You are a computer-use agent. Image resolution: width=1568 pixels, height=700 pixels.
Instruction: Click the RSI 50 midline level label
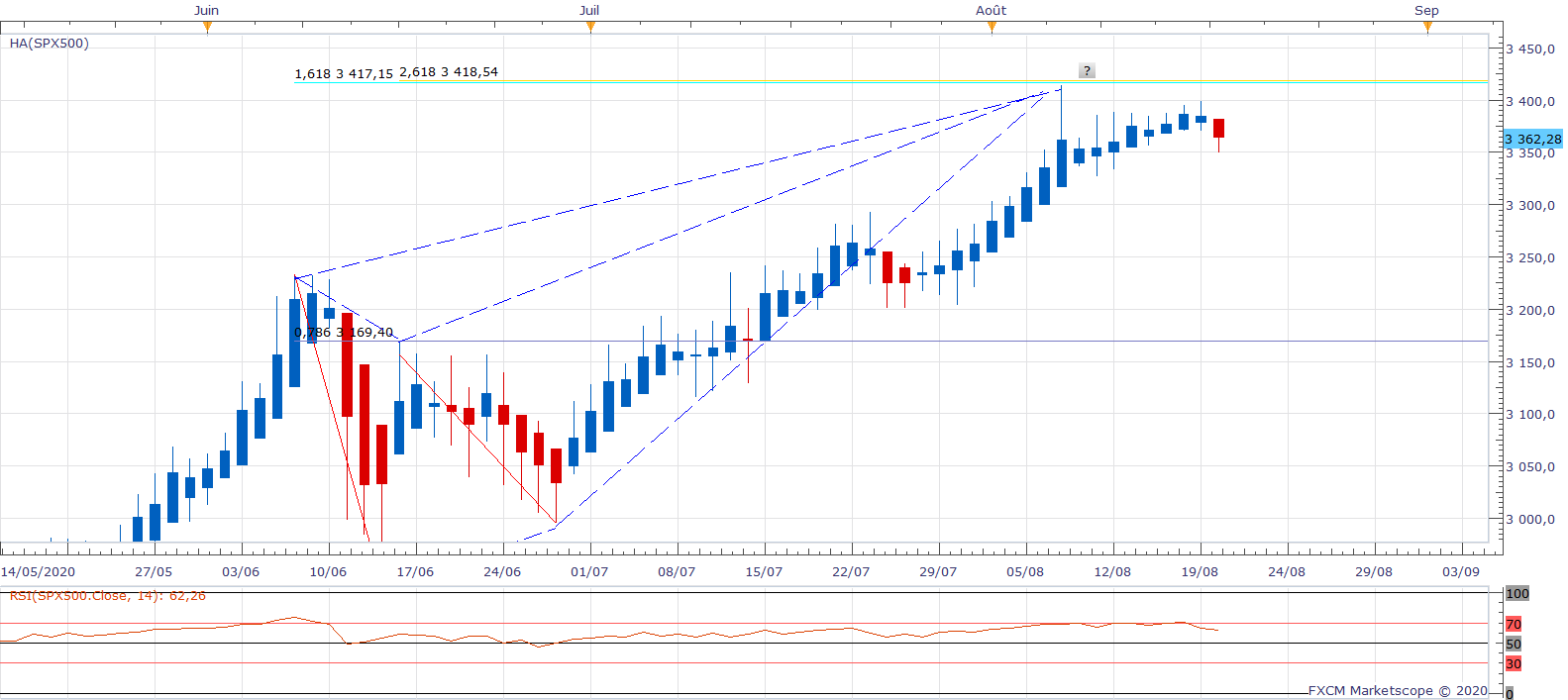point(1514,644)
